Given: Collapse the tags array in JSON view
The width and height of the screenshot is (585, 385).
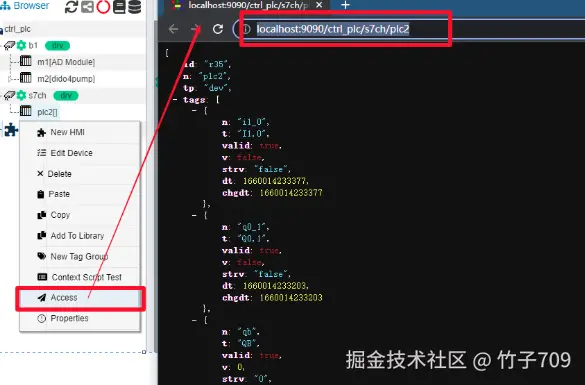Looking at the screenshot, I should 175,100.
